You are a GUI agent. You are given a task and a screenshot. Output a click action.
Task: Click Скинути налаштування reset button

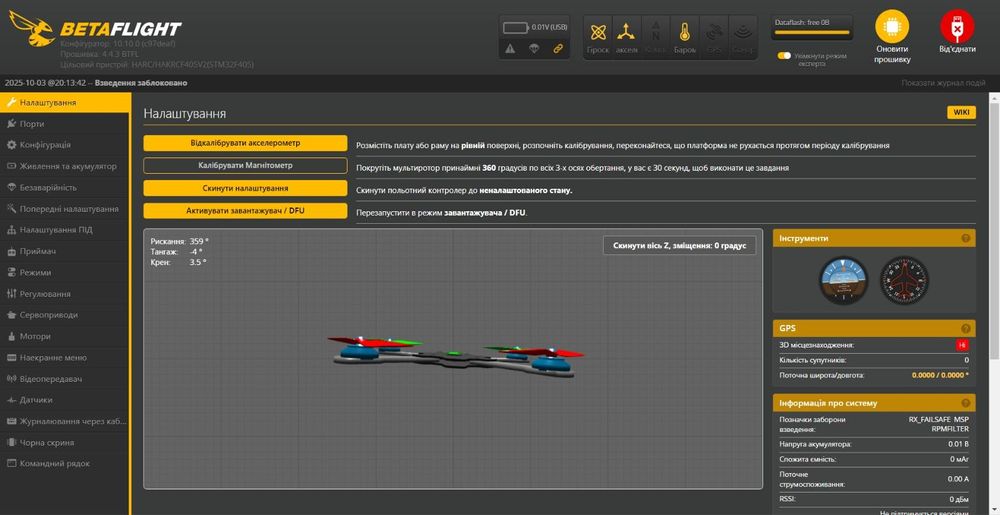pyautogui.click(x=245, y=188)
